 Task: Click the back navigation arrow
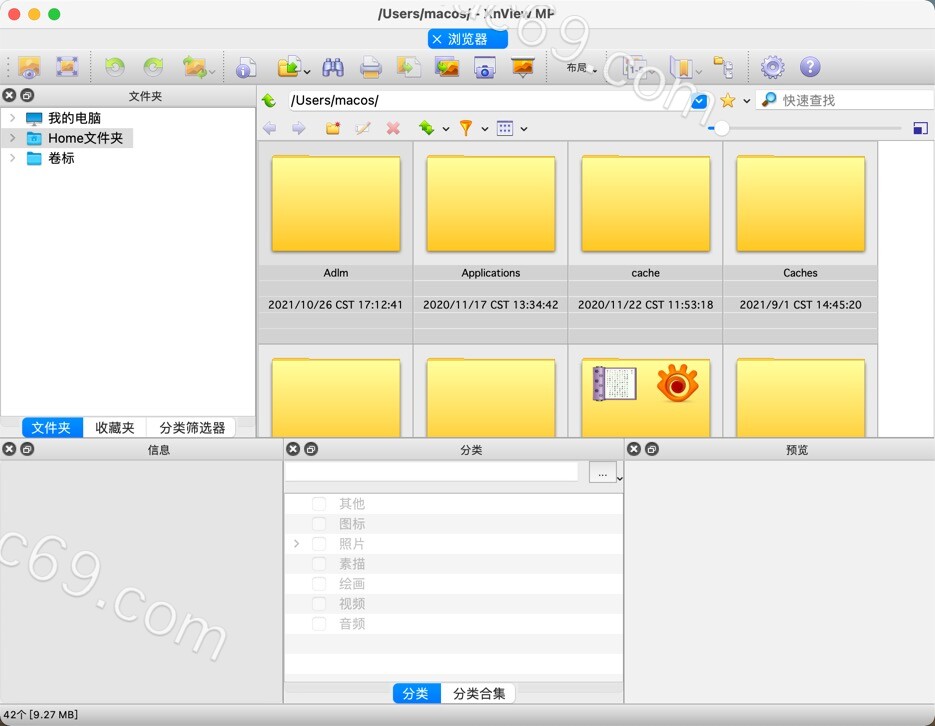[x=269, y=128]
